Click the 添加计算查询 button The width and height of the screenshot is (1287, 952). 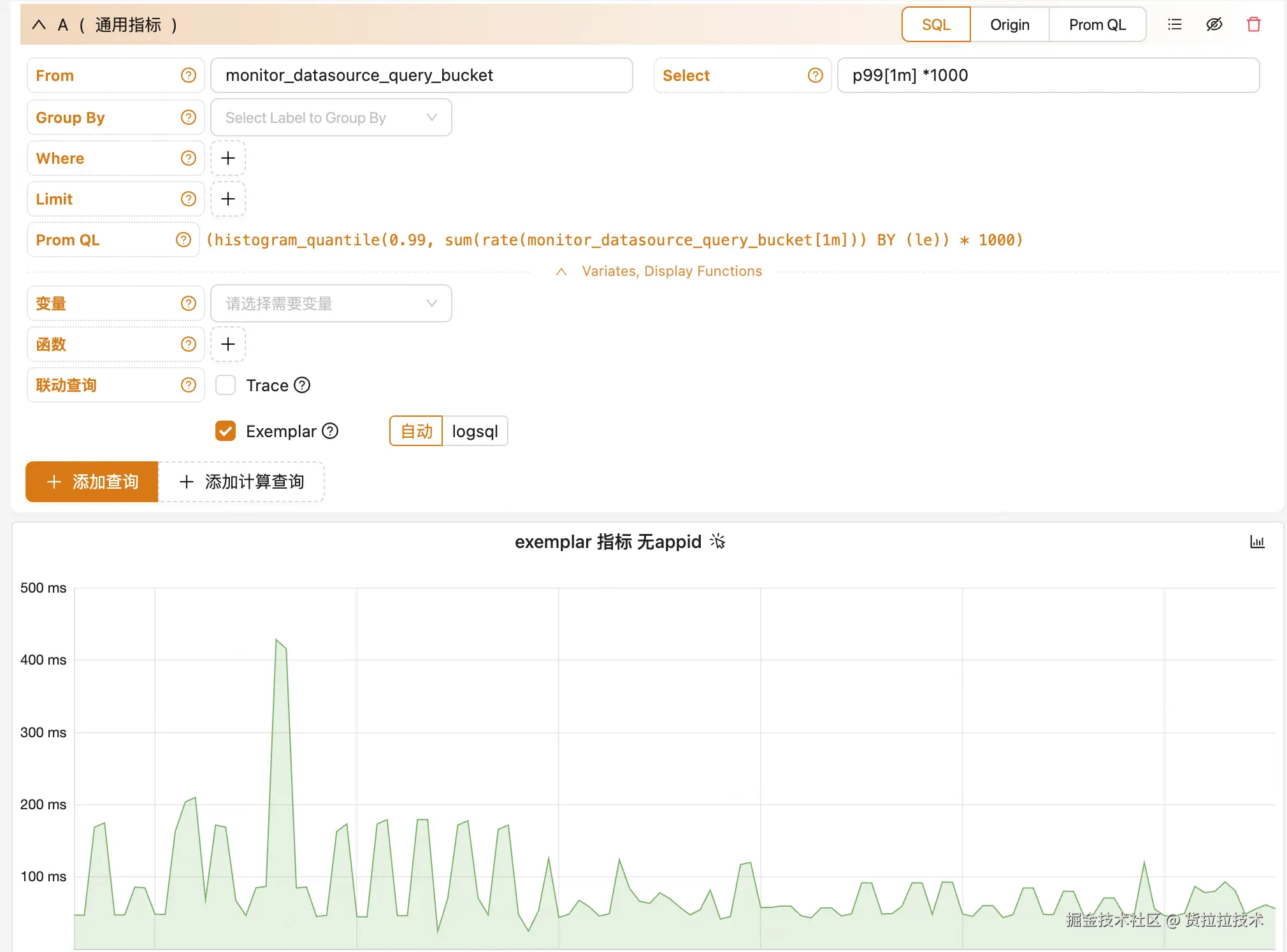241,482
